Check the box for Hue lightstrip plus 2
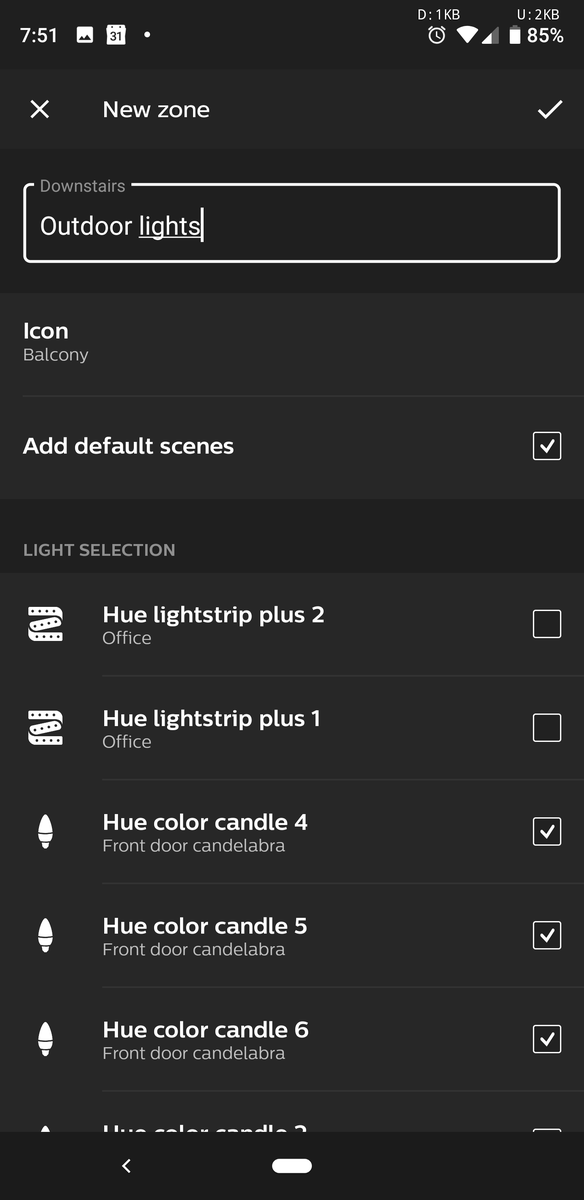 547,624
